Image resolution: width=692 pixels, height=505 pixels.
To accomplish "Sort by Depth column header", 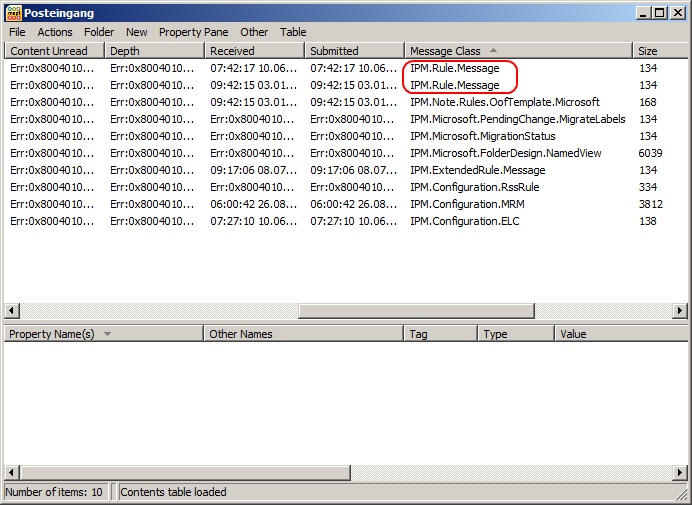I will point(154,51).
